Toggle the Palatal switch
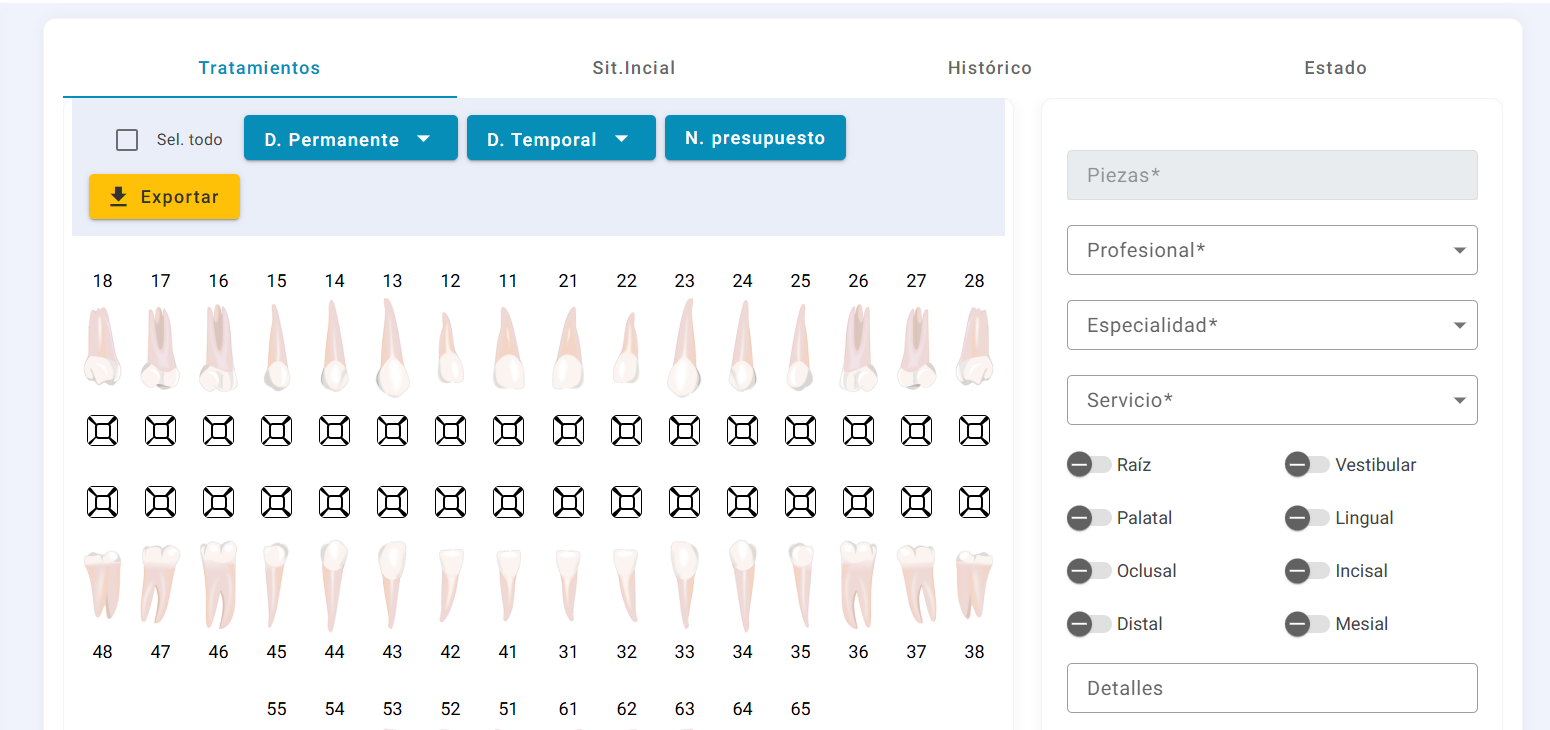Viewport: 1550px width, 730px height. click(x=1089, y=518)
